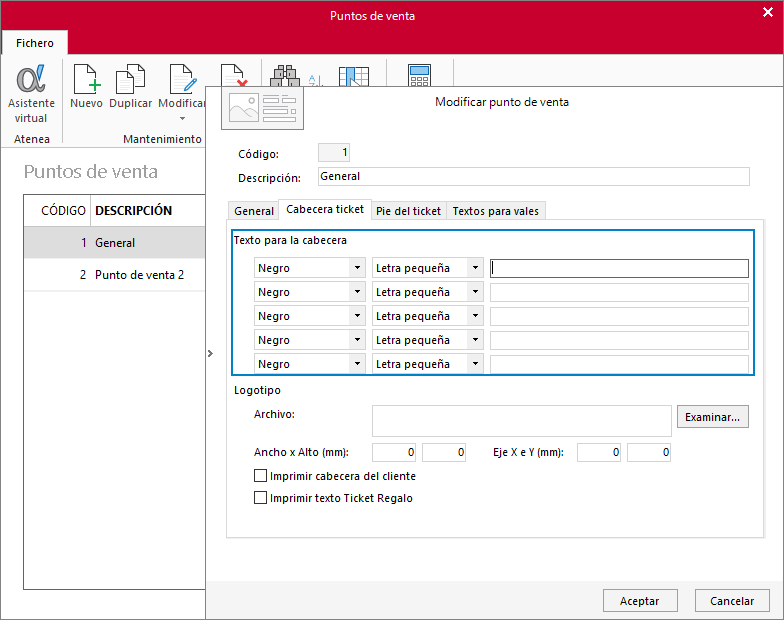
Task: Click the Aceptar button
Action: tap(640, 600)
